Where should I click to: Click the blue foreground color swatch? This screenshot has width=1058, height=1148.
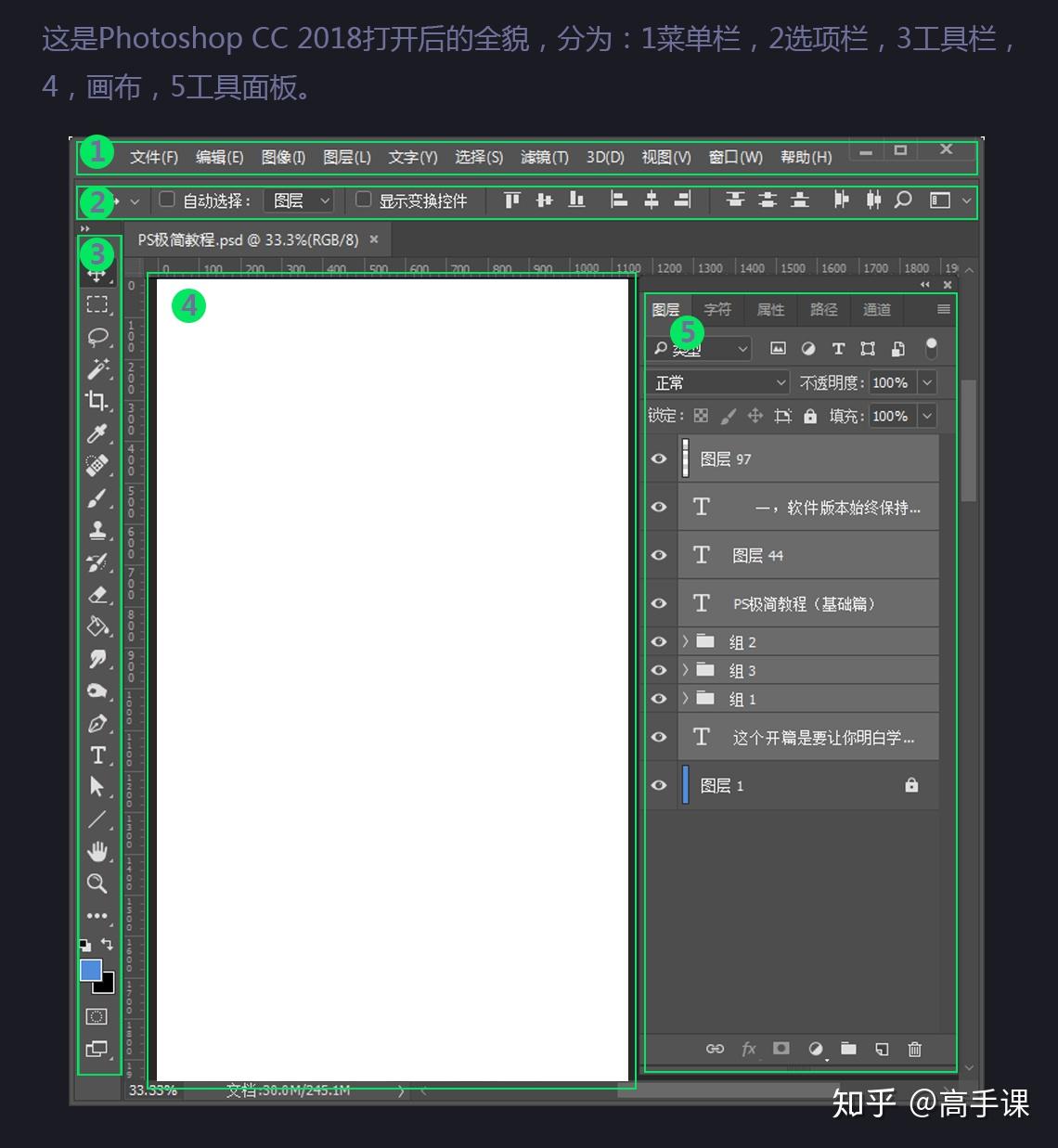tap(91, 971)
